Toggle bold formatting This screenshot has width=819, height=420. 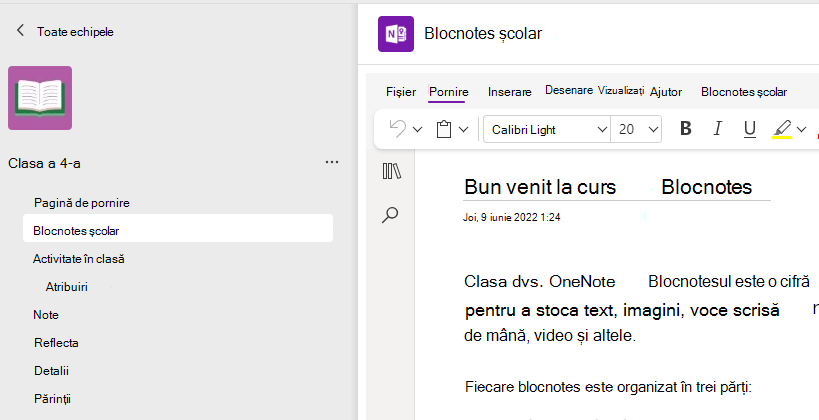pyautogui.click(x=686, y=129)
